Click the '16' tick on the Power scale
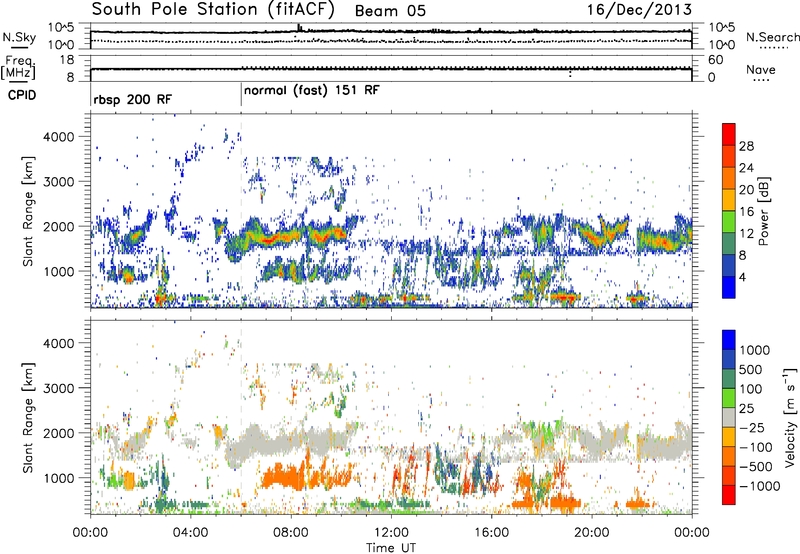This screenshot has width=800, height=554. click(x=746, y=212)
